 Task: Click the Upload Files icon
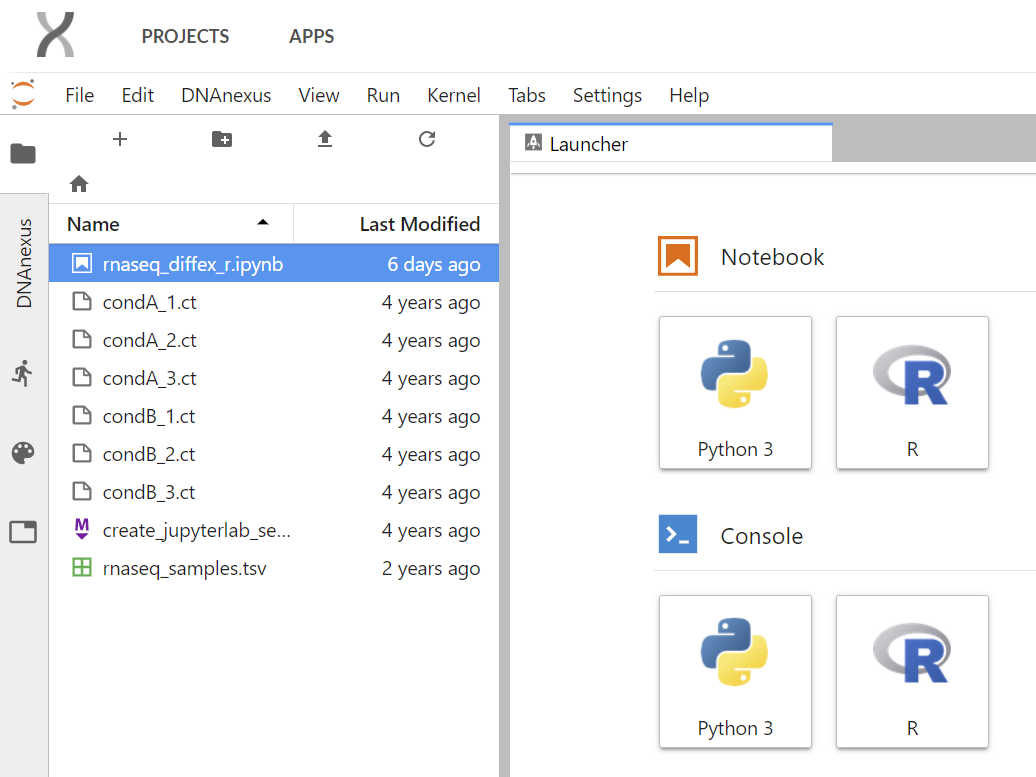[x=324, y=140]
